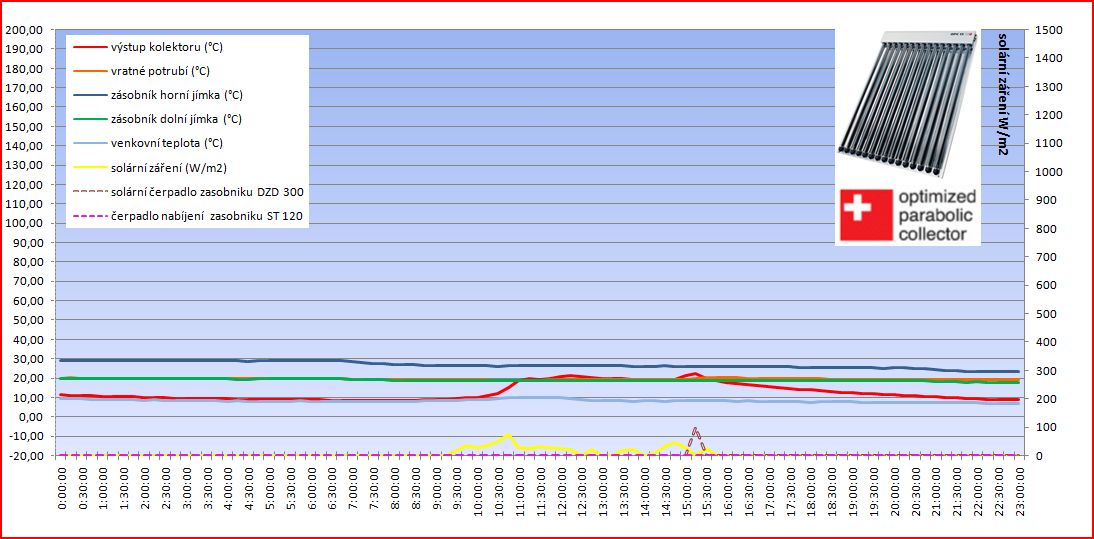Click the red Swiss cross logo
This screenshot has height=539, width=1094.
click(866, 215)
